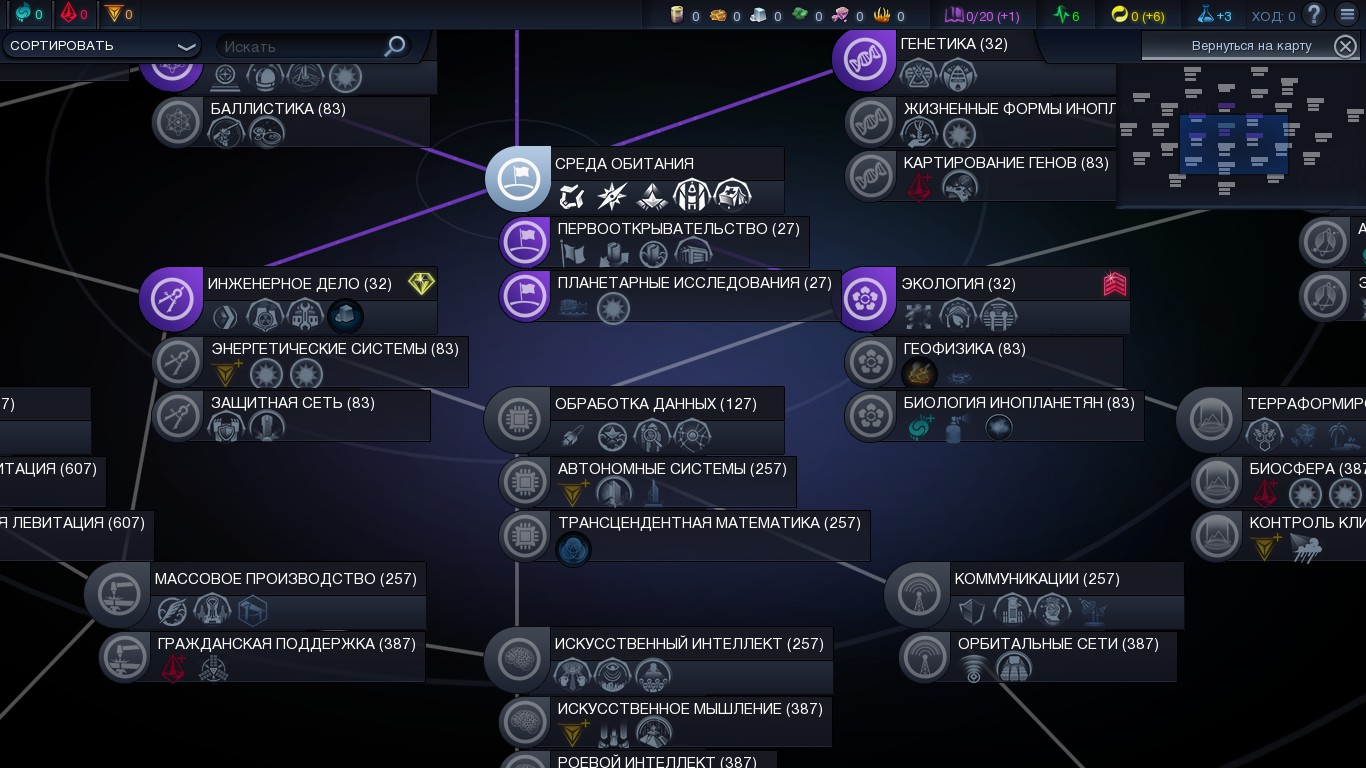
Task: Click the Картирование генов red affinity icon
Action: [x=919, y=187]
